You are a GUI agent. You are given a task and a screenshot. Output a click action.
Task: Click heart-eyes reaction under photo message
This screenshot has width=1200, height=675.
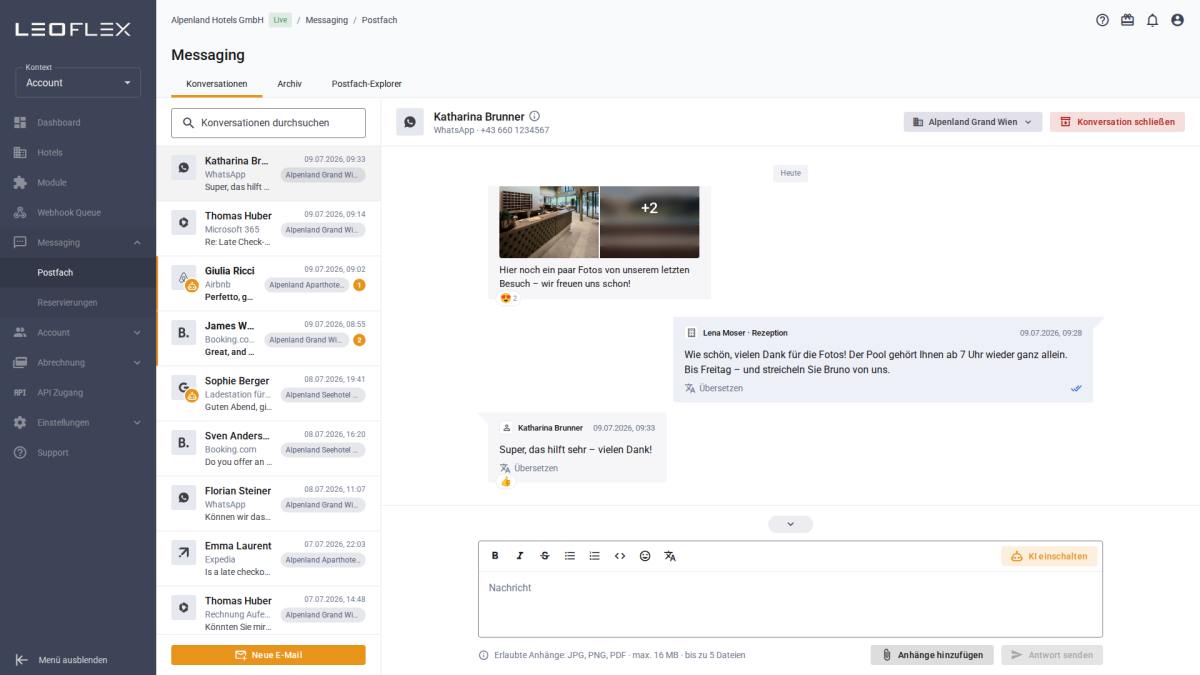coord(509,298)
